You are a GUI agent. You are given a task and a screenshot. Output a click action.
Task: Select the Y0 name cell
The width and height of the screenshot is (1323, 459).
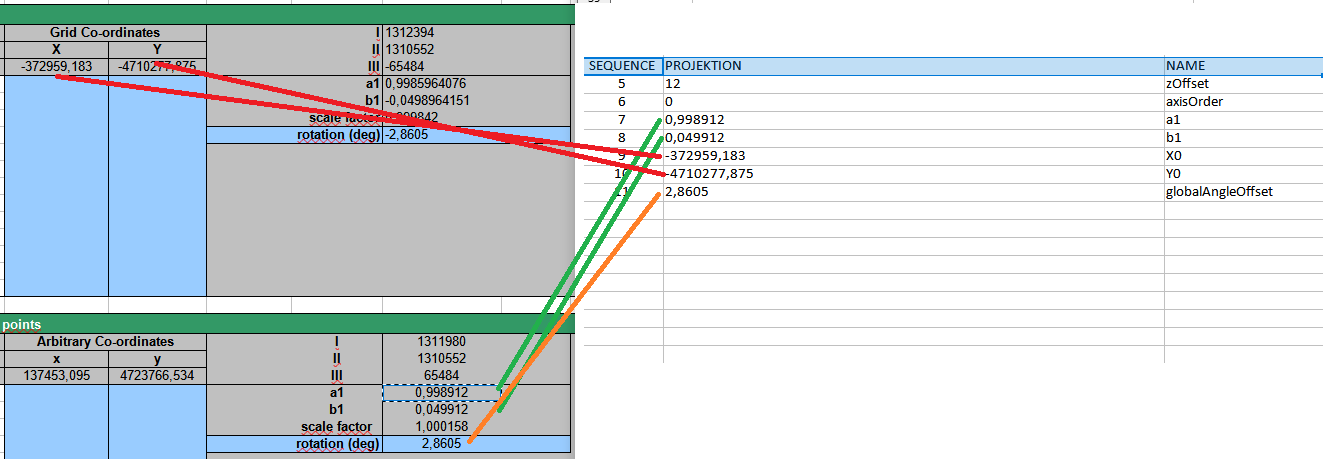pyautogui.click(x=1175, y=174)
